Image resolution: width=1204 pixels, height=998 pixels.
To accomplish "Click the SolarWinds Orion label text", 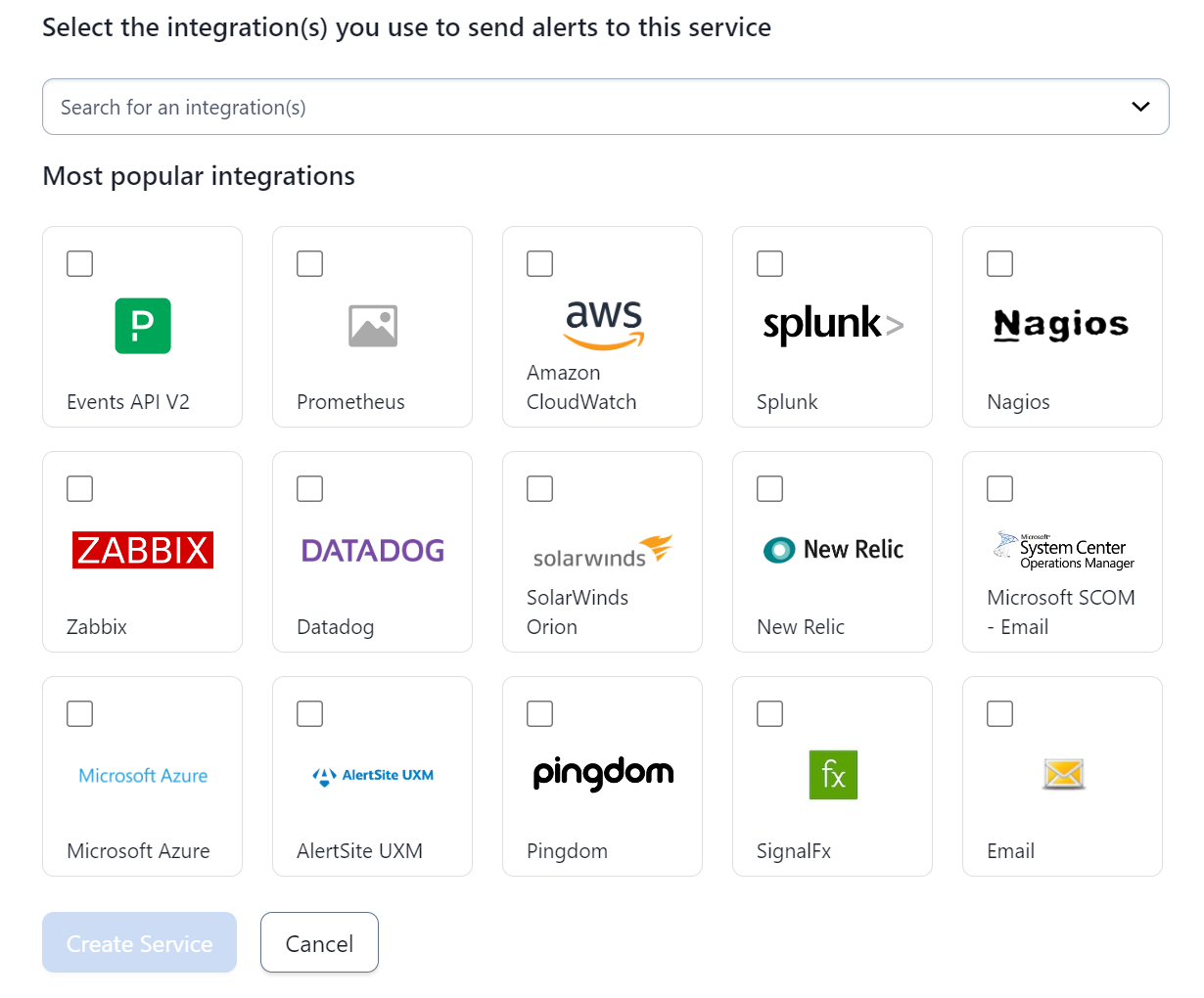I will pyautogui.click(x=578, y=612).
